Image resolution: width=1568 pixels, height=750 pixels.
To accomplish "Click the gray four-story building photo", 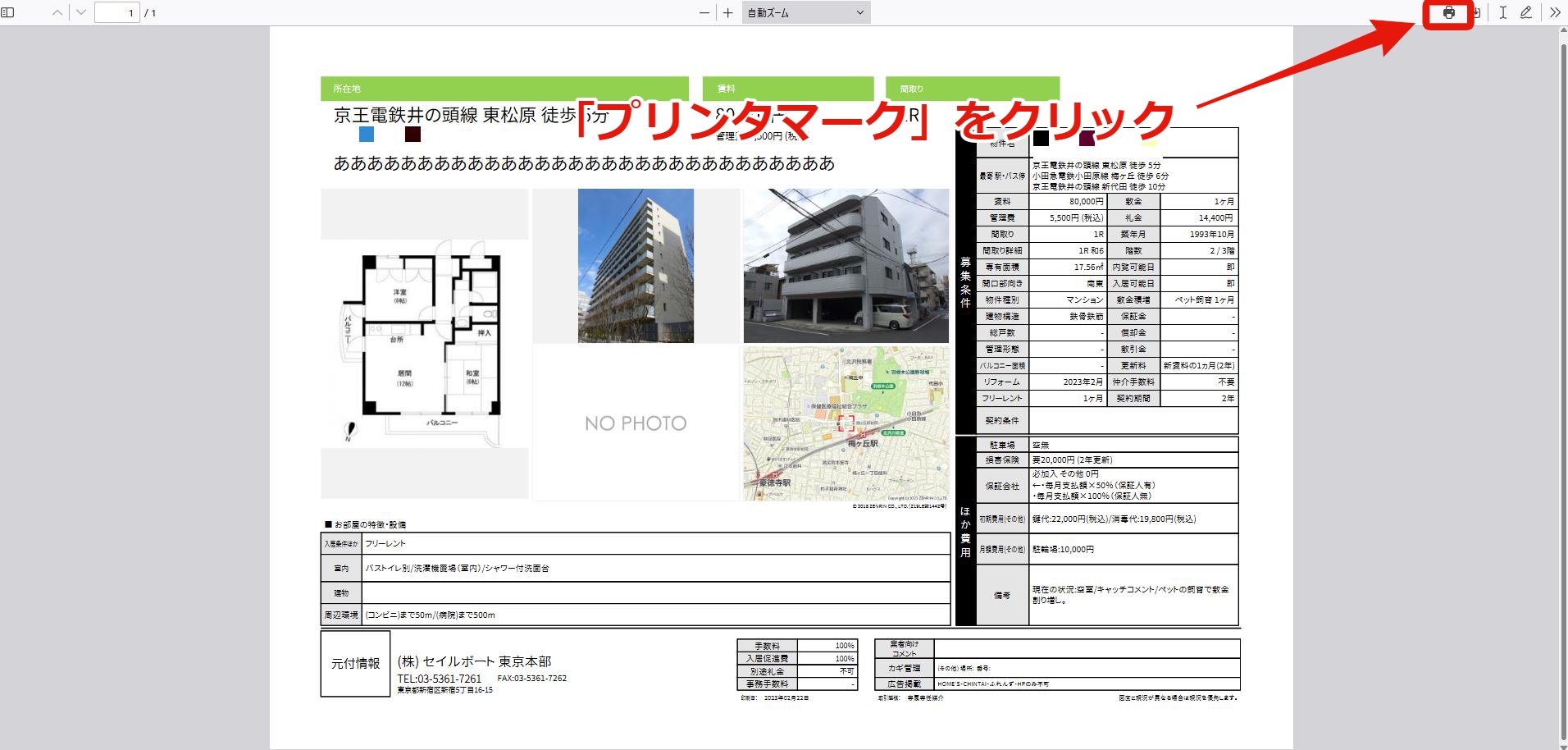I will coord(846,266).
